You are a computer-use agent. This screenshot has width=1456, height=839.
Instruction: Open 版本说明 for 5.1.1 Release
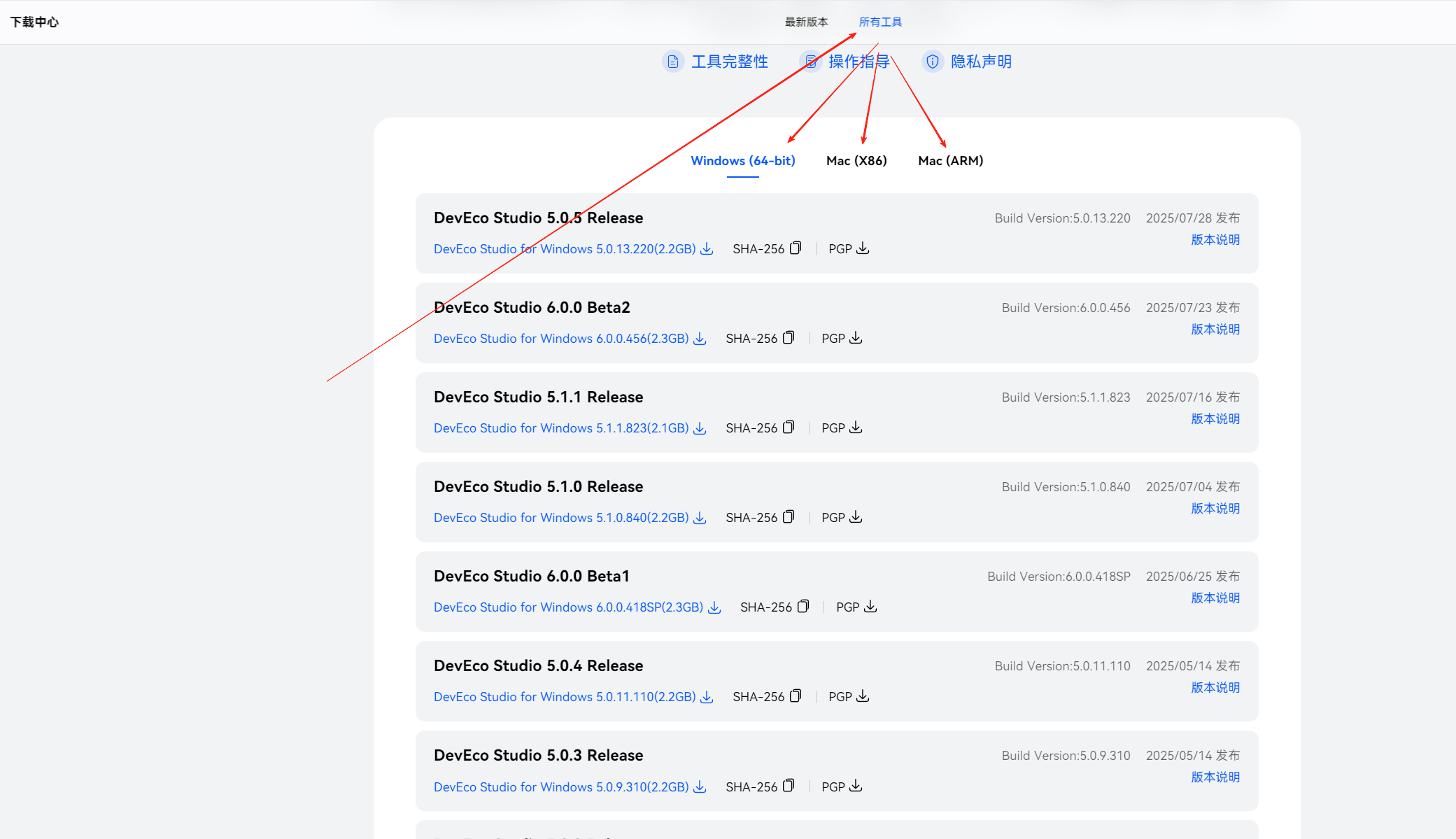pyautogui.click(x=1215, y=418)
